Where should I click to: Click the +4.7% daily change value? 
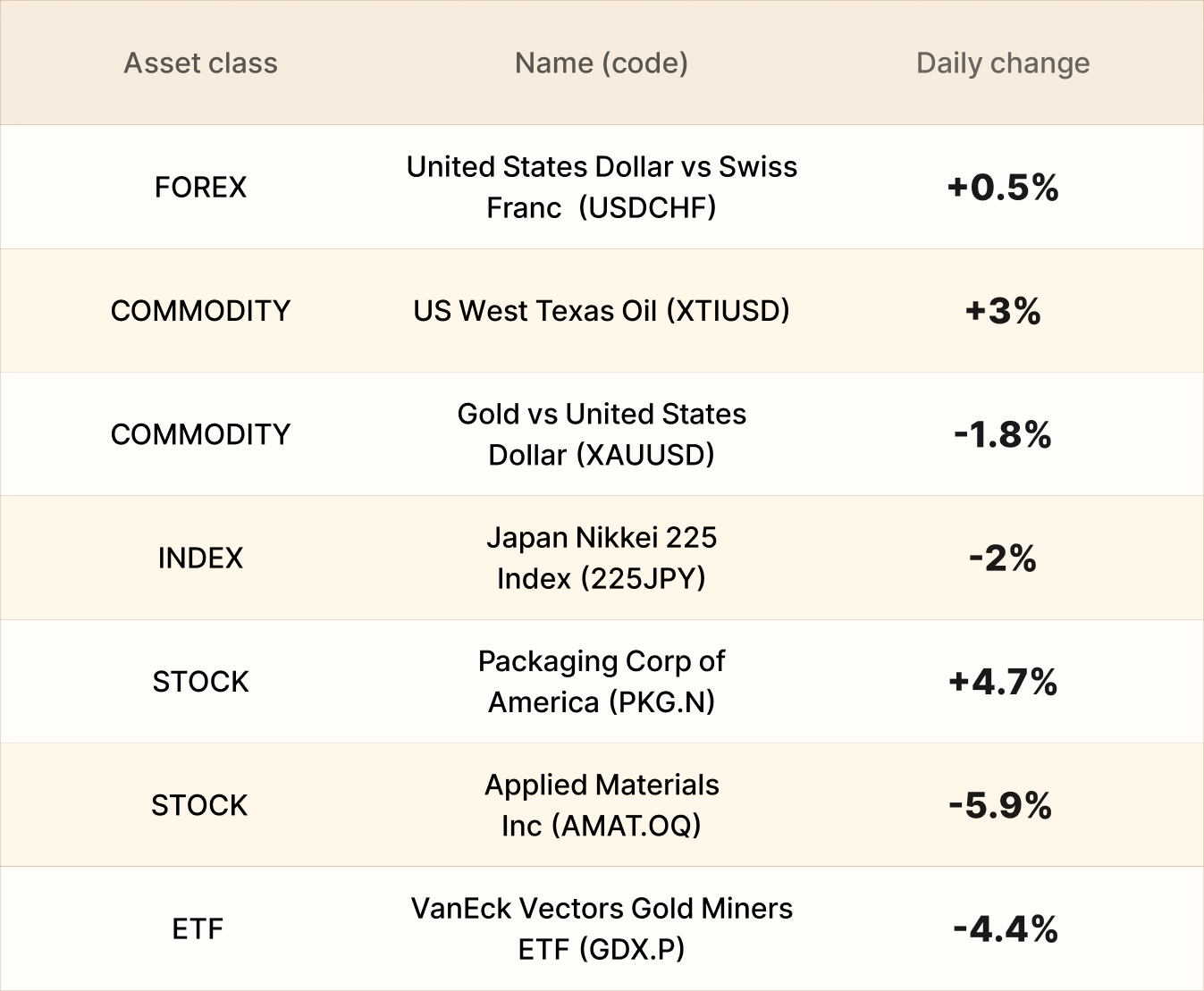1003,682
